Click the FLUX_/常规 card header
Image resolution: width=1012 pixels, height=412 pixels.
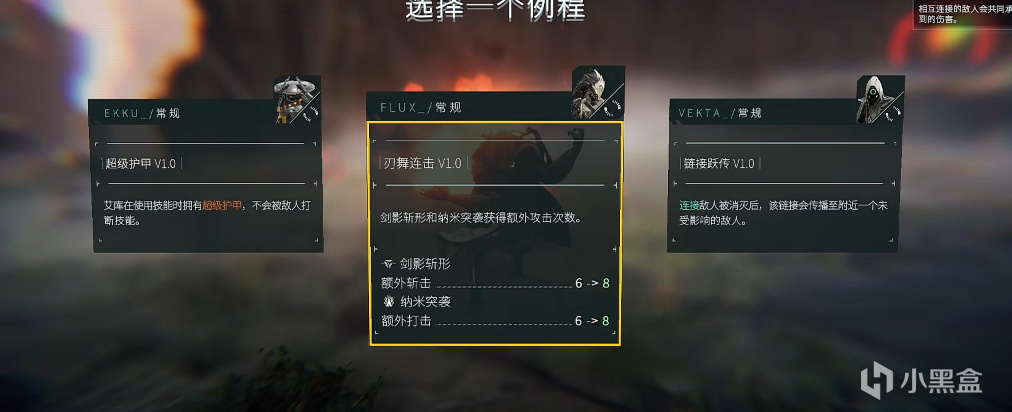[x=469, y=107]
